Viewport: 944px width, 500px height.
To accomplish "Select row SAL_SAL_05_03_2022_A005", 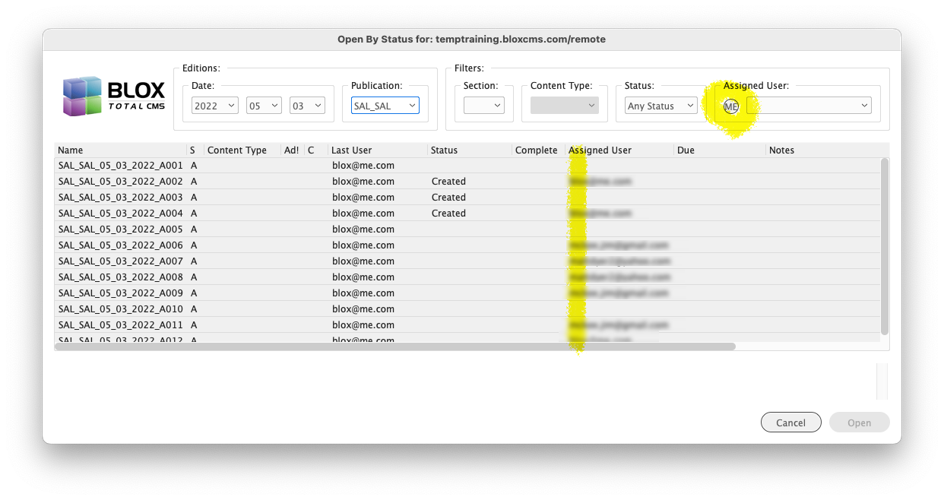I will 467,229.
